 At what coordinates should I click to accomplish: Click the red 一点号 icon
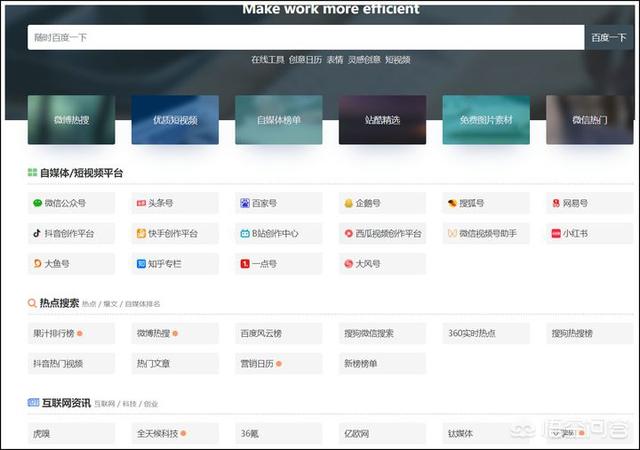coord(245,264)
